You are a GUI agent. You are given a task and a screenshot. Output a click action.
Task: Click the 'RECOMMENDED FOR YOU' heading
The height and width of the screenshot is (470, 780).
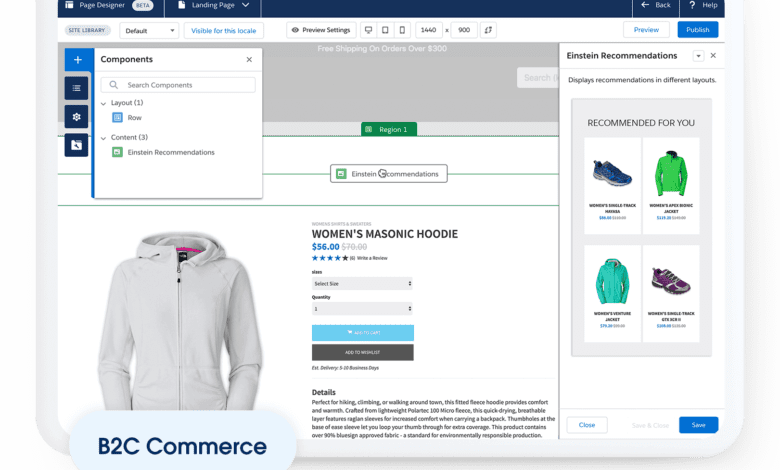pyautogui.click(x=641, y=123)
